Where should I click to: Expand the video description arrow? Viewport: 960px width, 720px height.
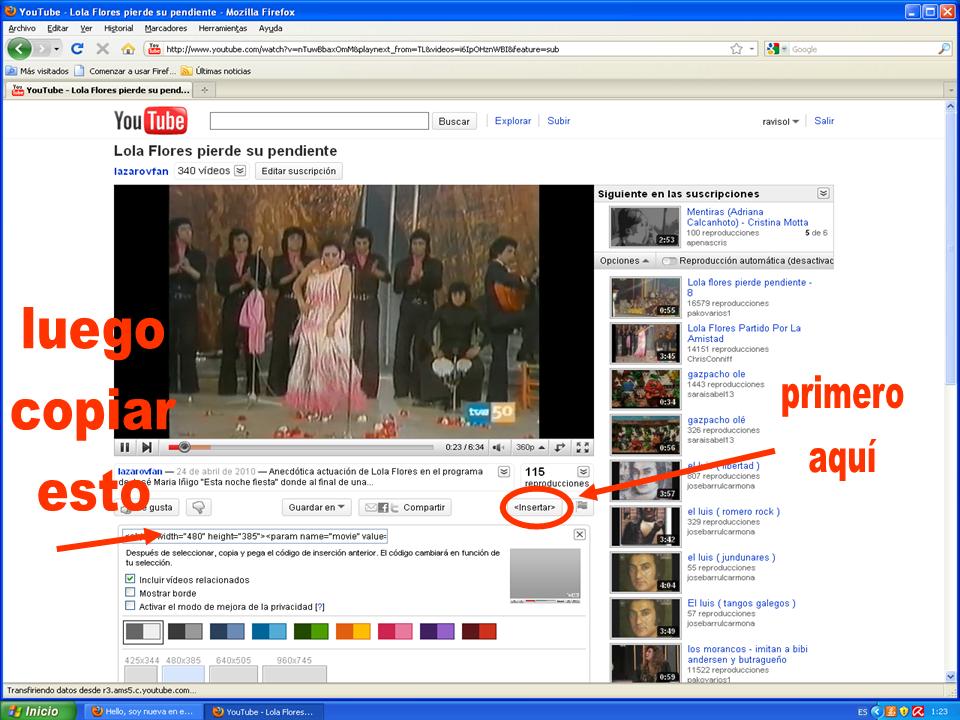504,471
